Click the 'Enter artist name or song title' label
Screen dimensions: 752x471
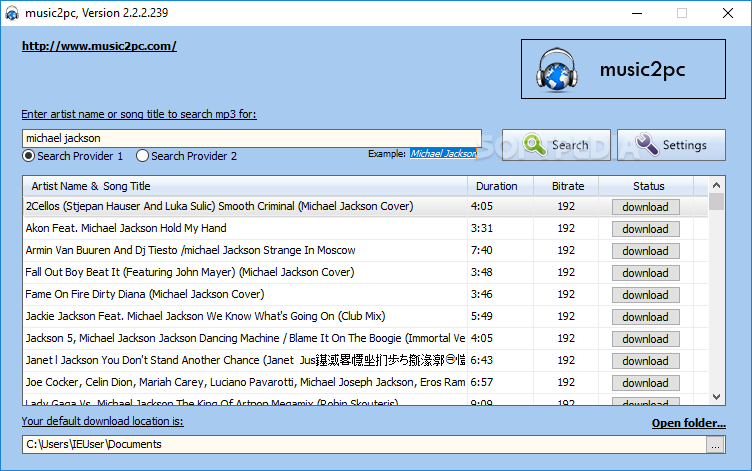pos(139,114)
